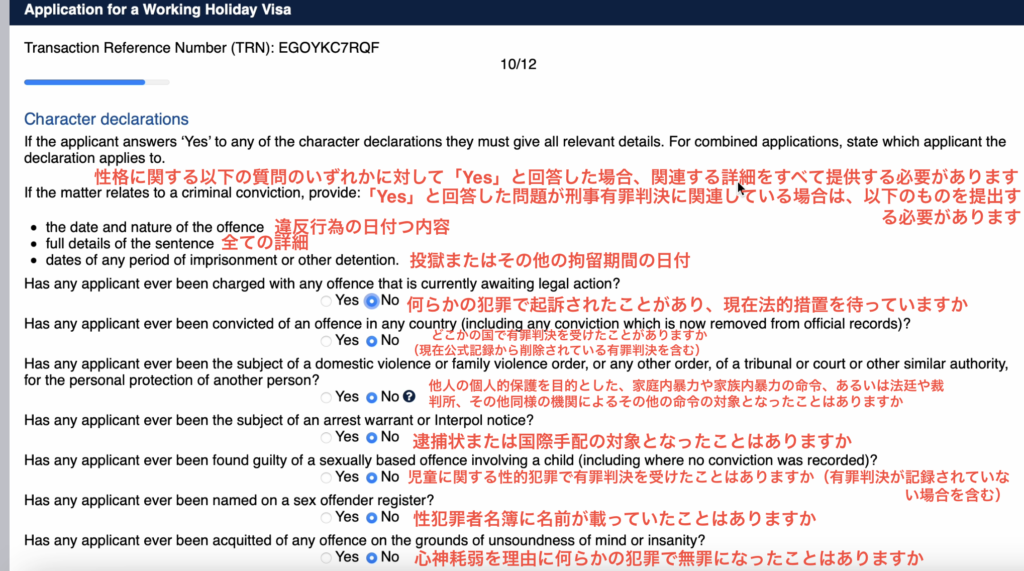The height and width of the screenshot is (571, 1024).
Task: Select No for convicted of an offence in any country
Action: [x=372, y=341]
